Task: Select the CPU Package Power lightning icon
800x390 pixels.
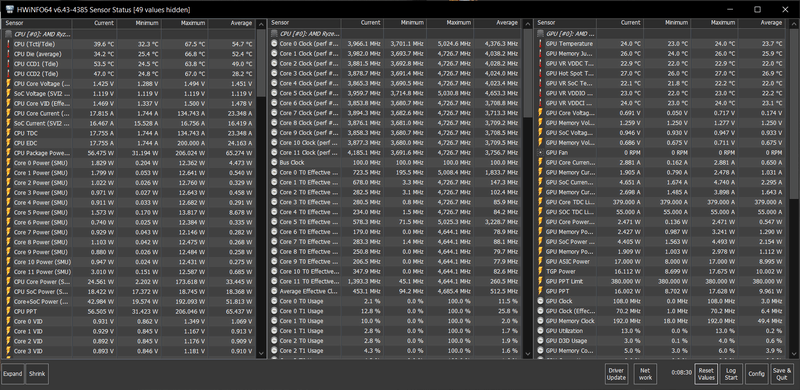Action: point(8,153)
